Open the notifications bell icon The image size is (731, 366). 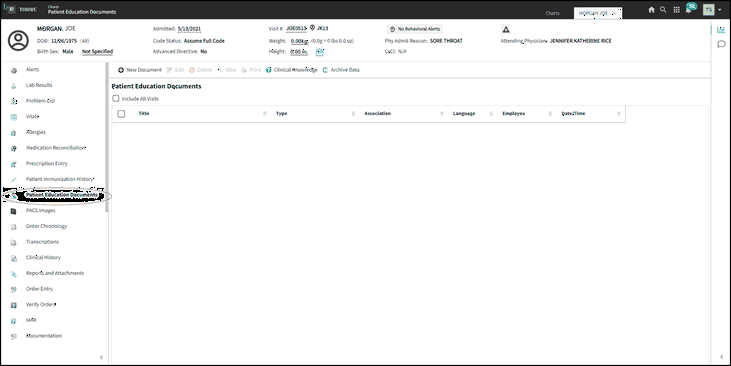pyautogui.click(x=689, y=10)
